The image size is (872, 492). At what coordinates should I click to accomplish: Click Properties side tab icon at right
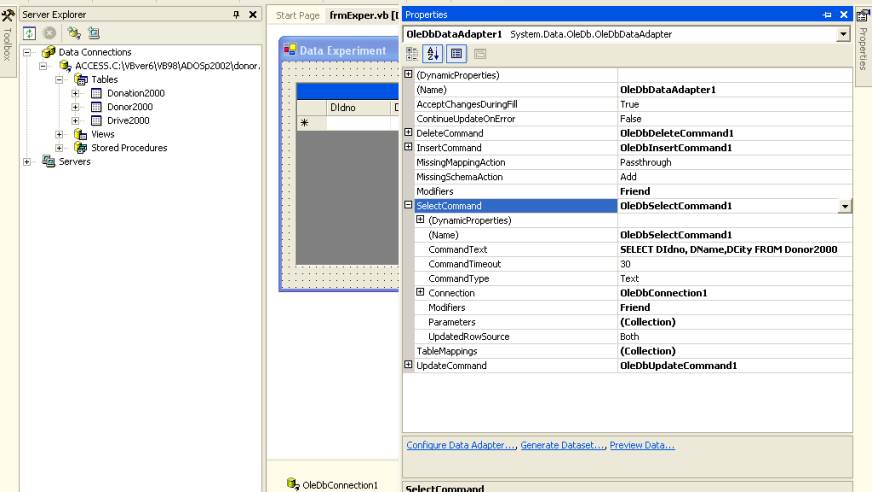863,15
